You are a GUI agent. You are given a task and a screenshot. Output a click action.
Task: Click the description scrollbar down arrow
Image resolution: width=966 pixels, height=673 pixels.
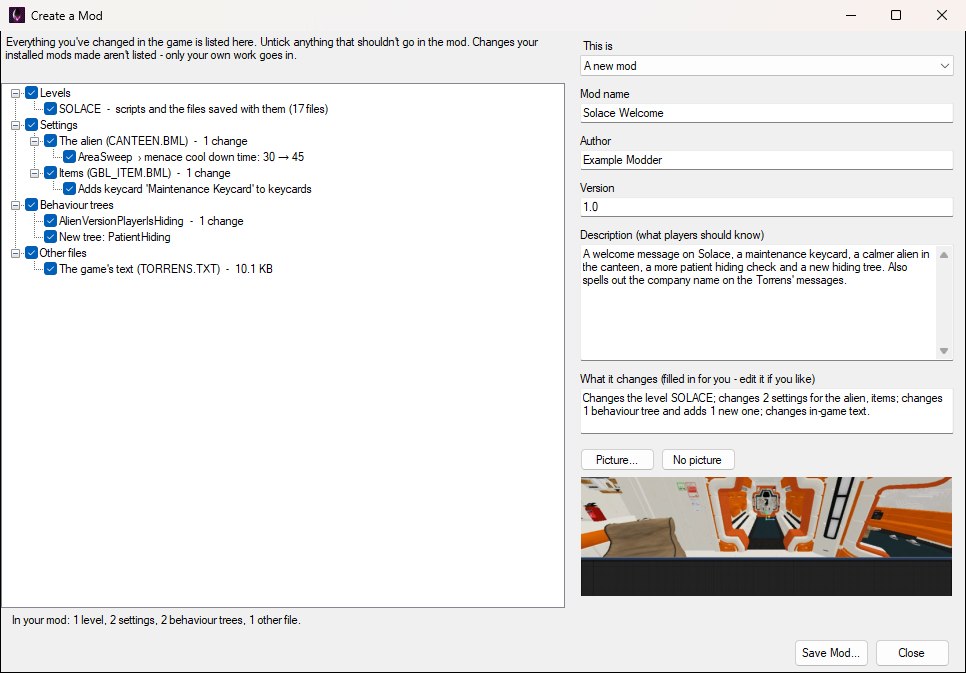944,351
